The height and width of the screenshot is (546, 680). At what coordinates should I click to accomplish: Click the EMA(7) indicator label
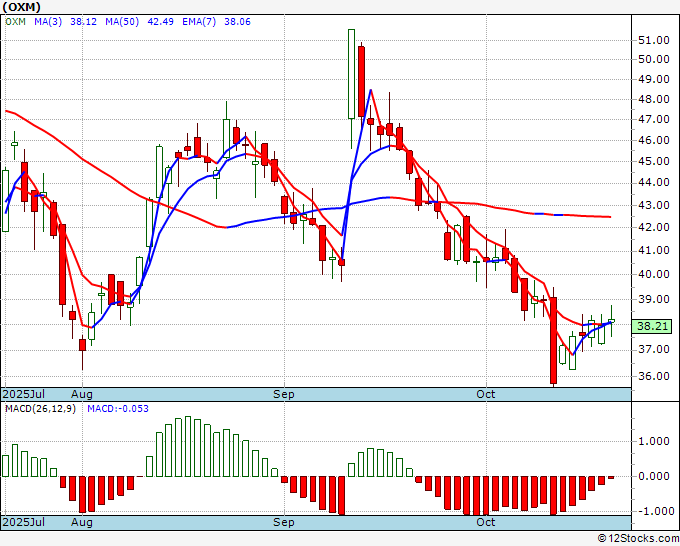(199, 22)
